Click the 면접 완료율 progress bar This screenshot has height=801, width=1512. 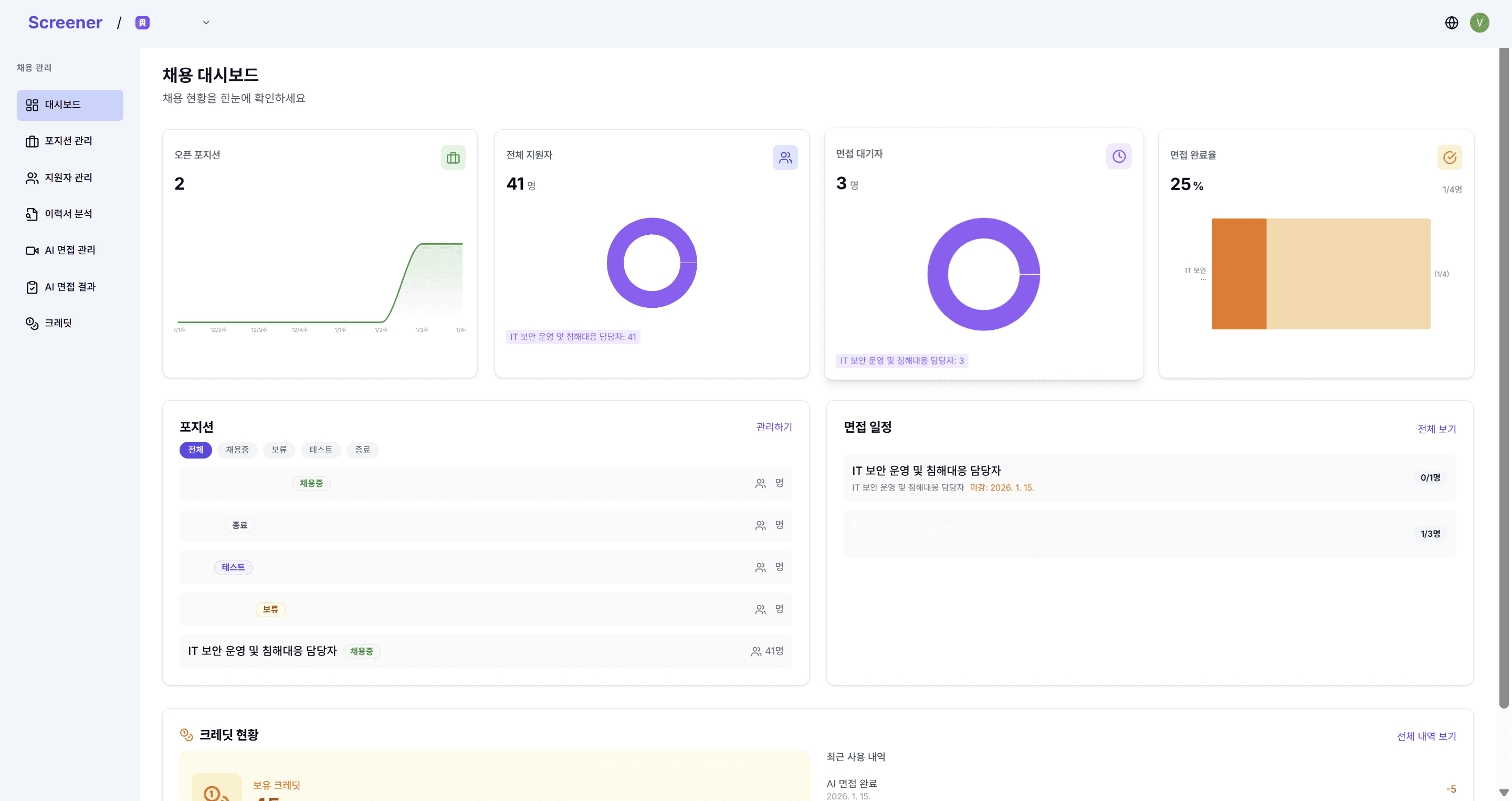coord(1321,274)
